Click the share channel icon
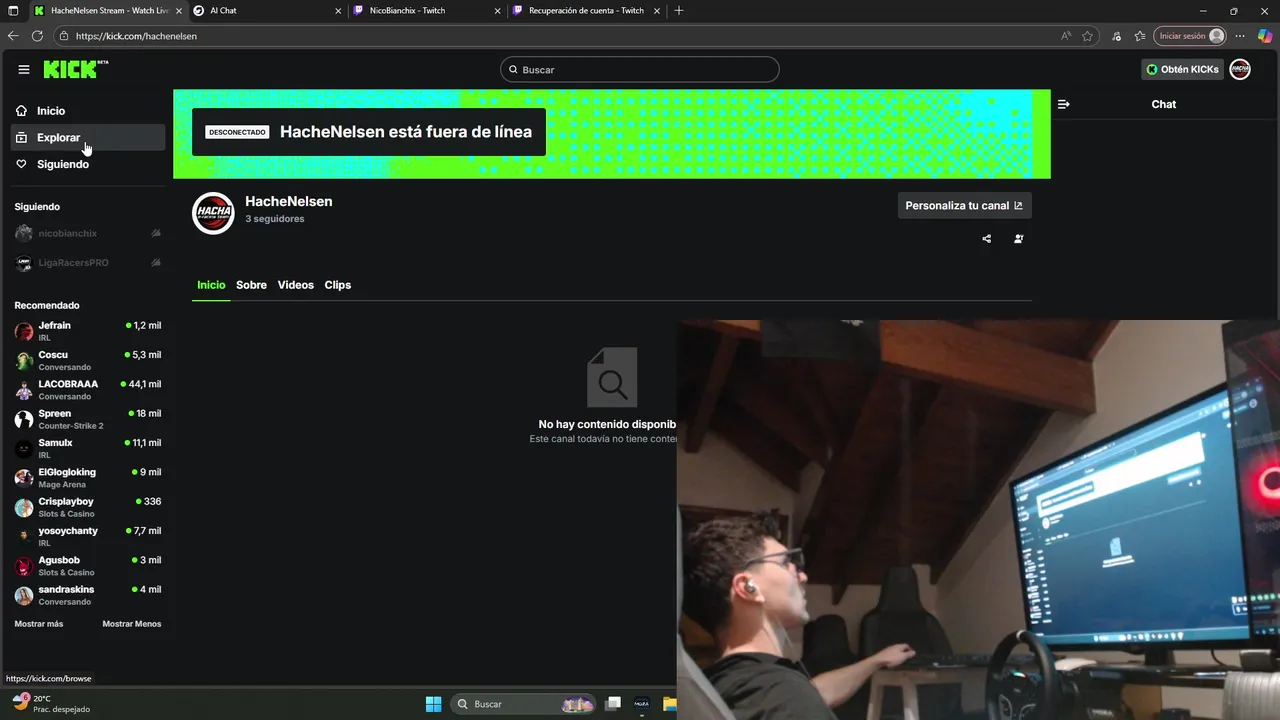Image resolution: width=1280 pixels, height=720 pixels. tap(987, 239)
